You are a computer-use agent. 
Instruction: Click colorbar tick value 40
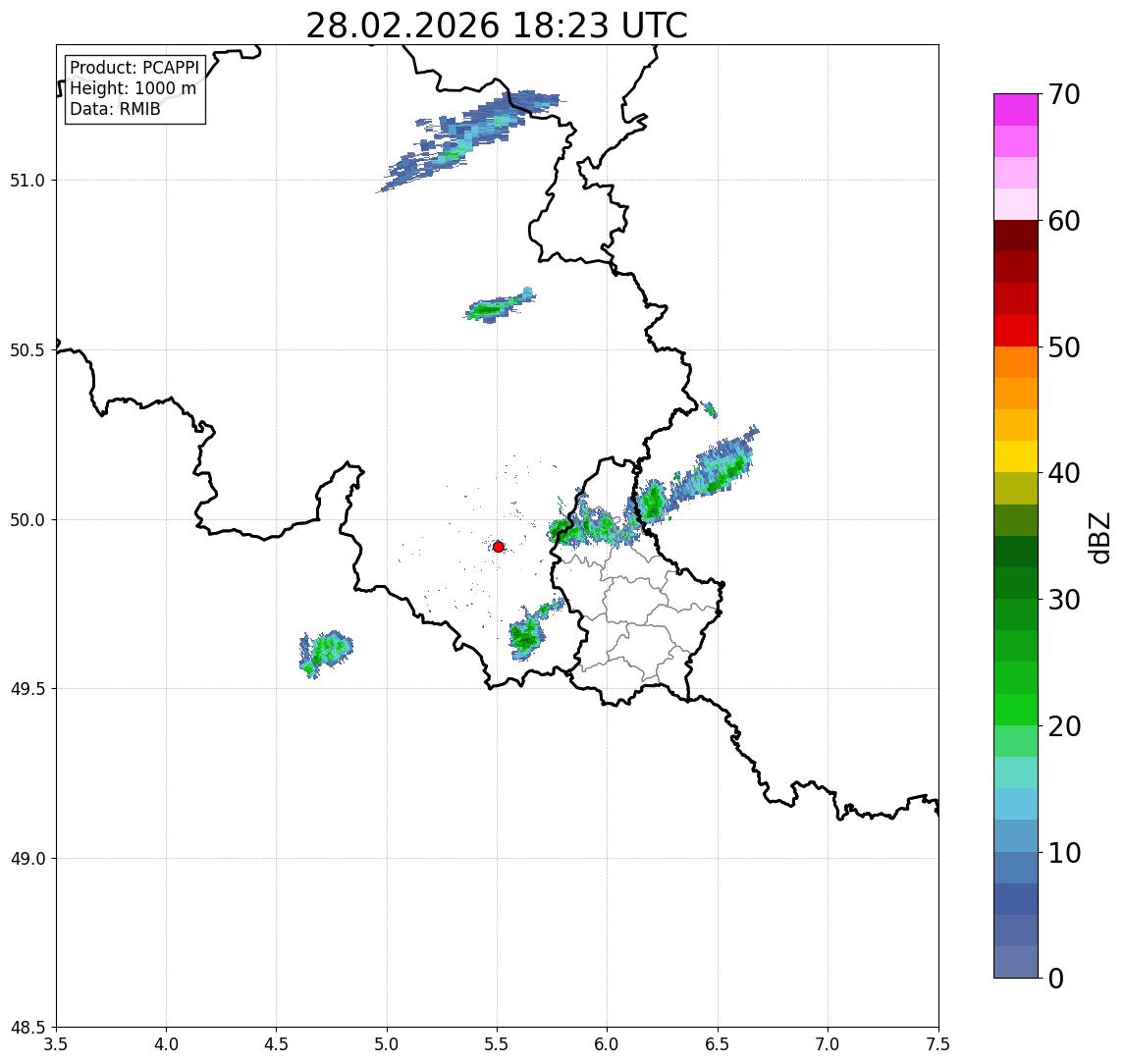click(1063, 473)
